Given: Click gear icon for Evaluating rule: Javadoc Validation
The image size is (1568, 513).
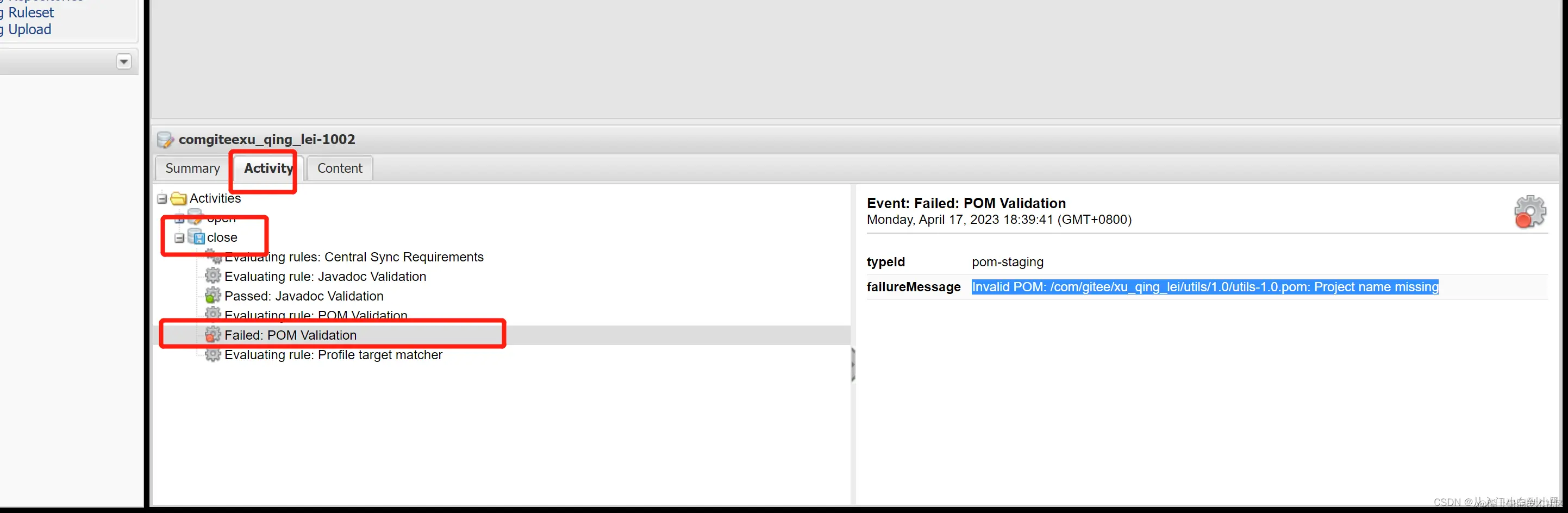Looking at the screenshot, I should tap(213, 276).
